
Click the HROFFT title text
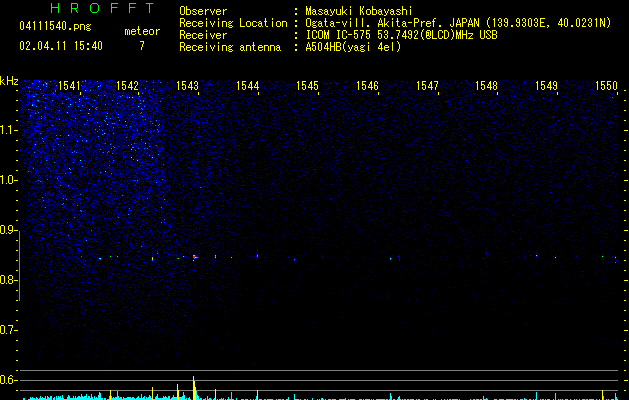[x=103, y=8]
